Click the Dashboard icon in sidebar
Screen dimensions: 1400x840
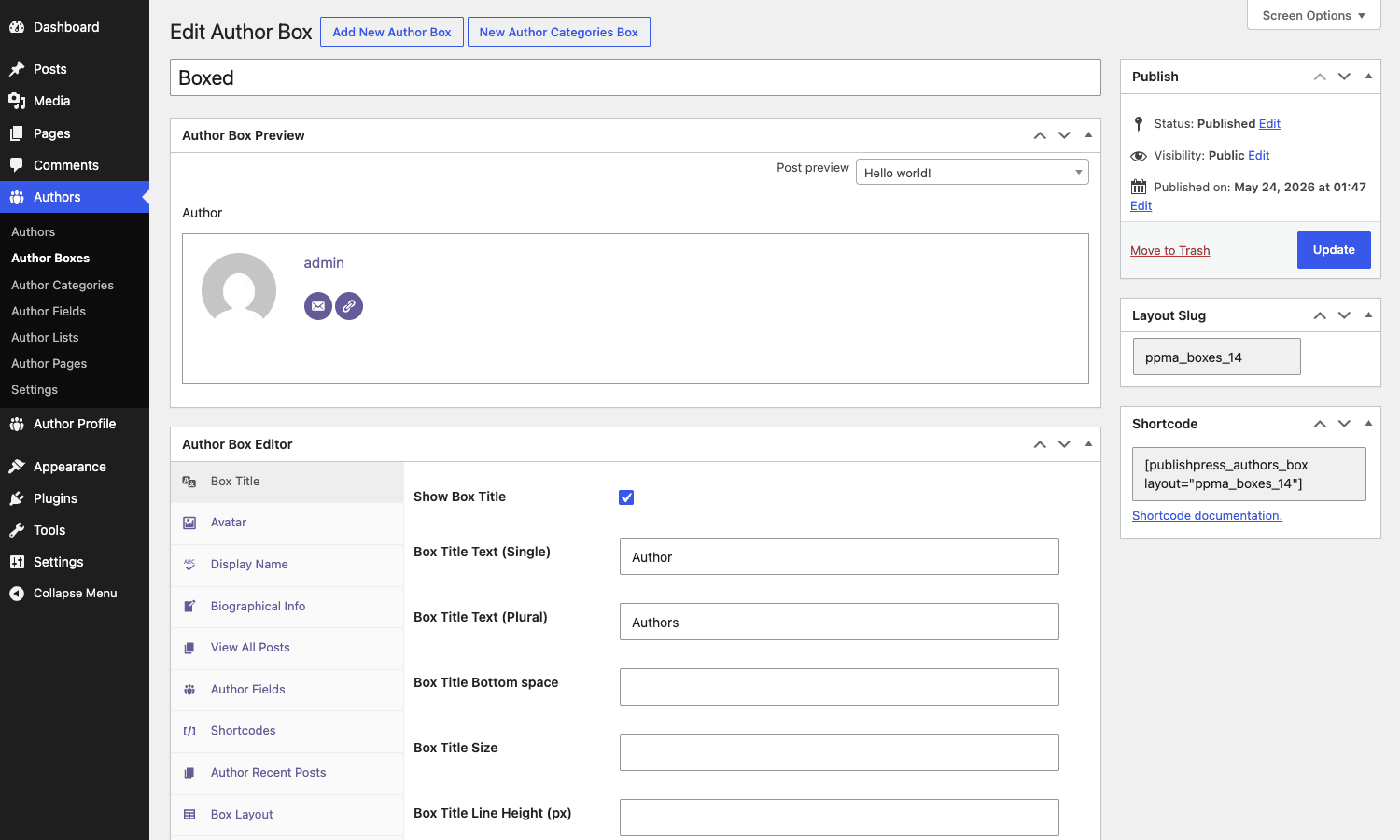(x=17, y=27)
